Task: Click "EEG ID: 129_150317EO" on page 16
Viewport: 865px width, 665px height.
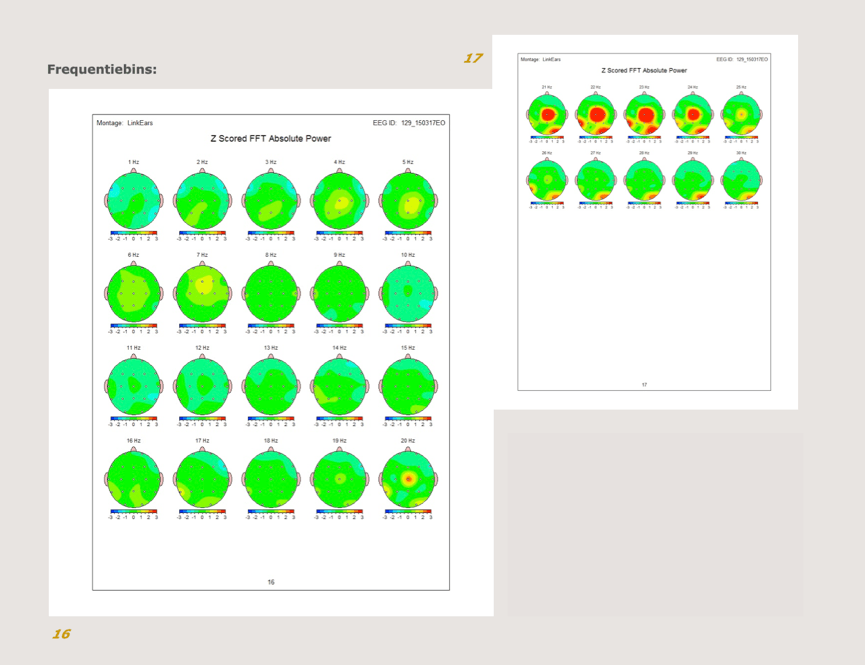Action: (x=409, y=123)
